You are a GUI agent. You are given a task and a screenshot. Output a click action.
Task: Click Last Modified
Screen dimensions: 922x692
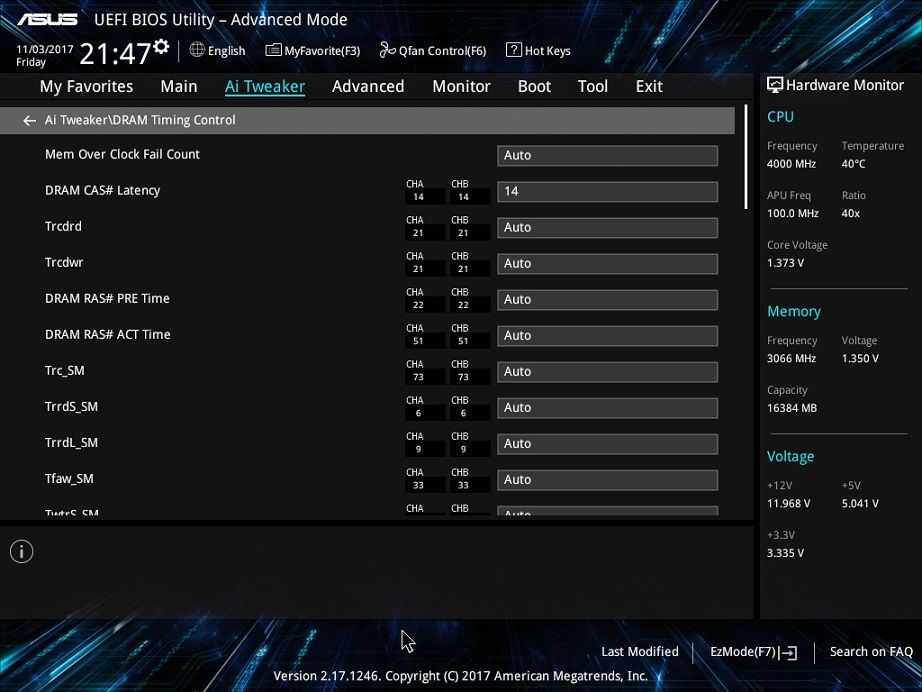[x=640, y=651]
